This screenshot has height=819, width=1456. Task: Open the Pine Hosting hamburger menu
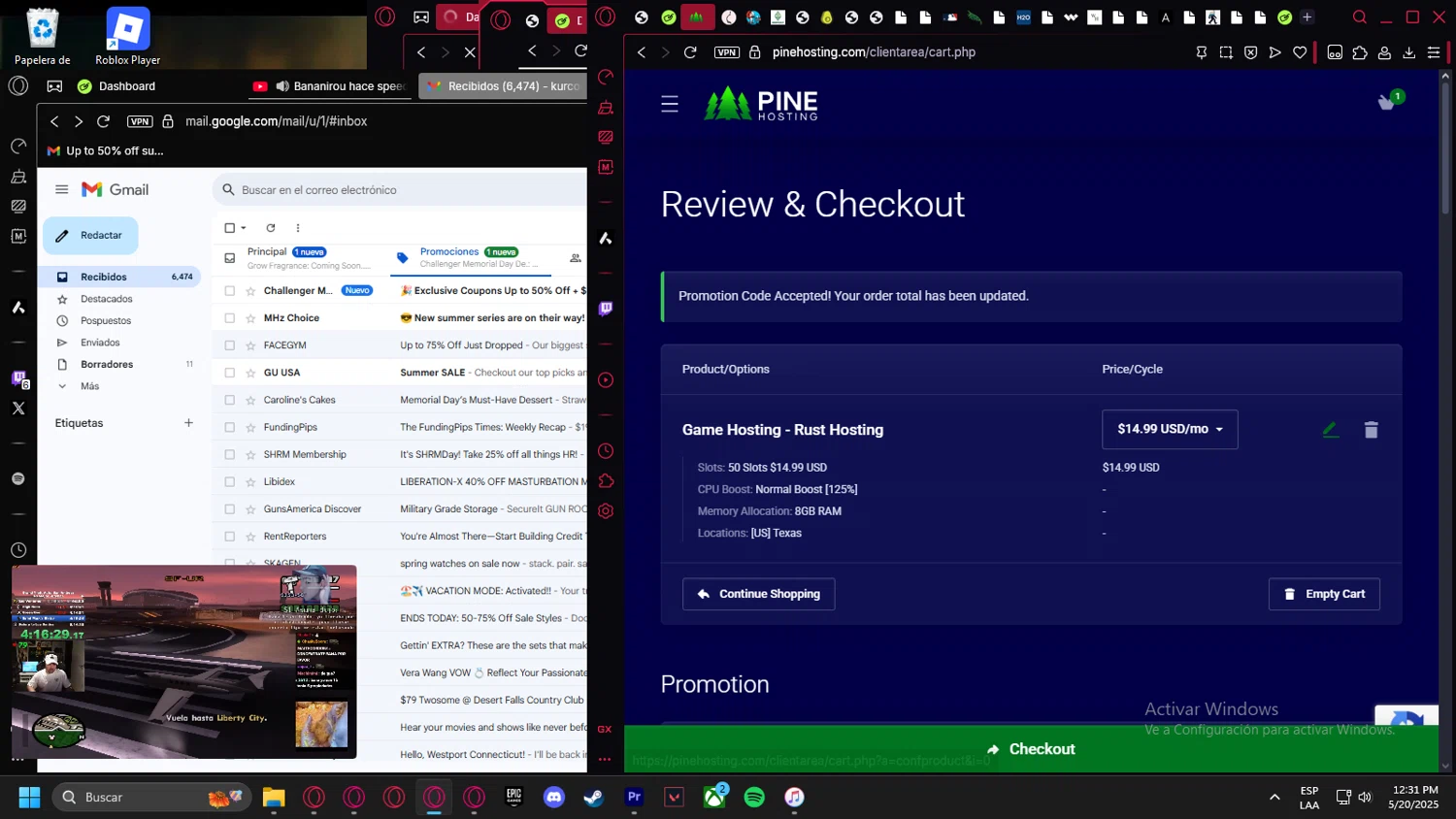pos(670,104)
